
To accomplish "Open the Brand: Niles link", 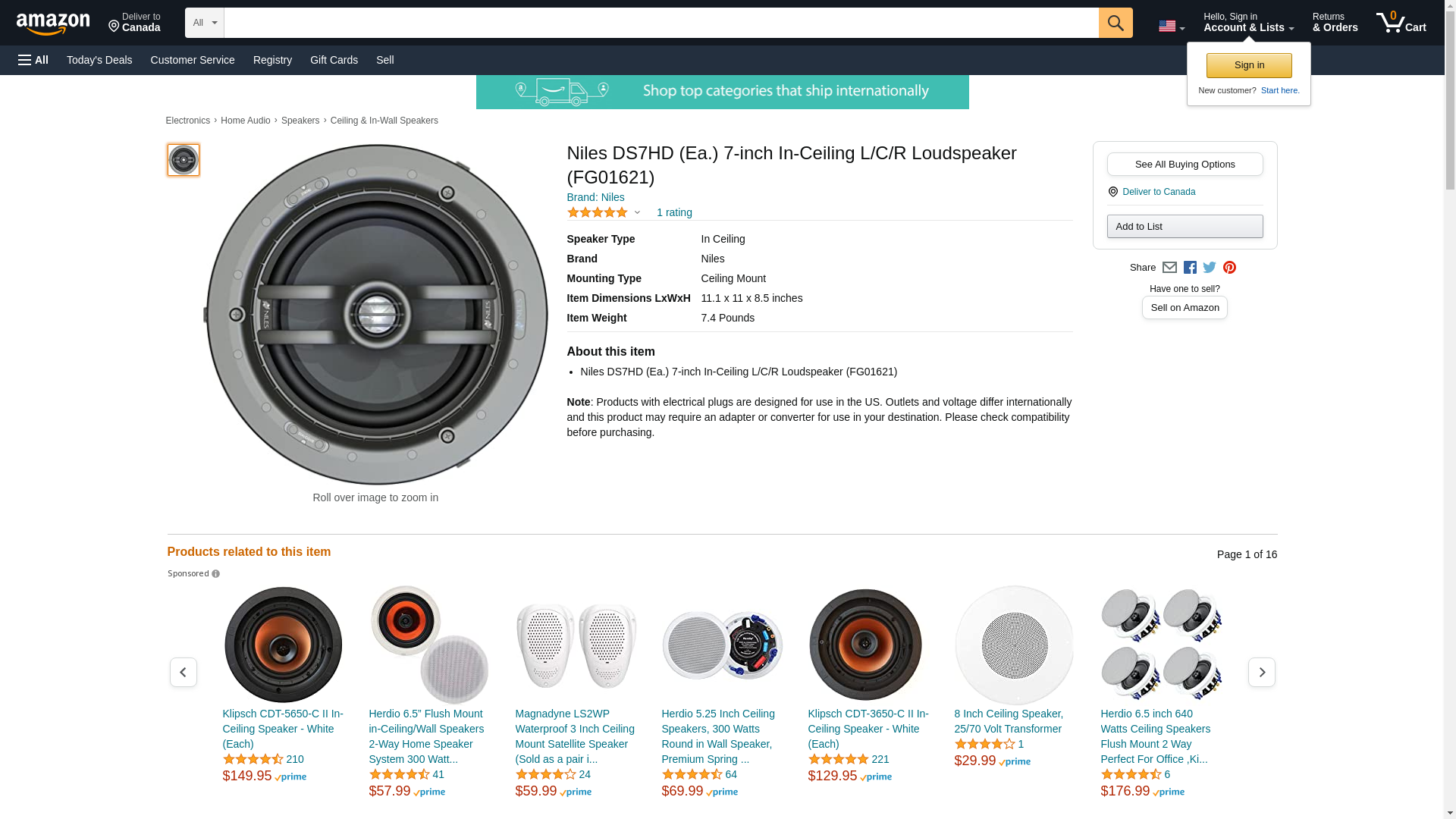I will tap(595, 197).
